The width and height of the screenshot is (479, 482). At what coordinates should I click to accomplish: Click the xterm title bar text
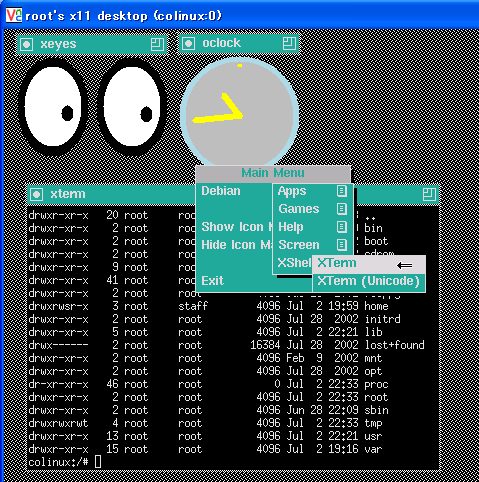(x=68, y=194)
